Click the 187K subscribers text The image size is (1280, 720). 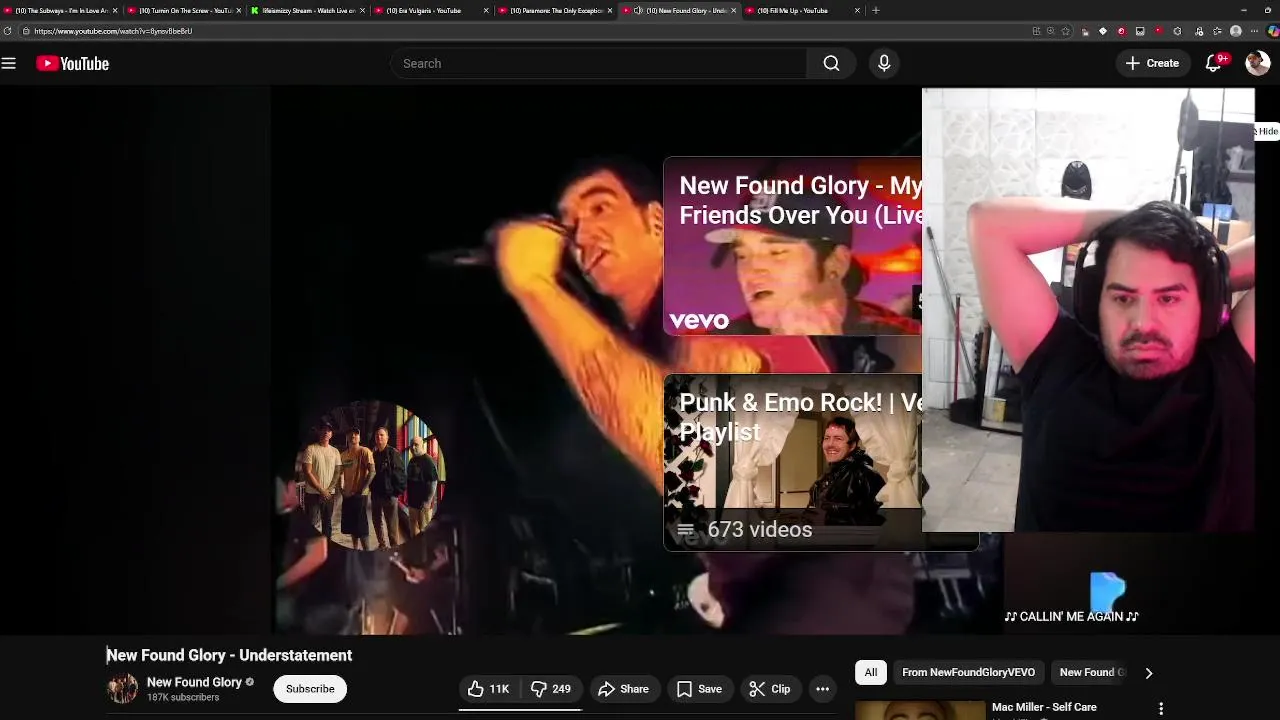tap(183, 697)
